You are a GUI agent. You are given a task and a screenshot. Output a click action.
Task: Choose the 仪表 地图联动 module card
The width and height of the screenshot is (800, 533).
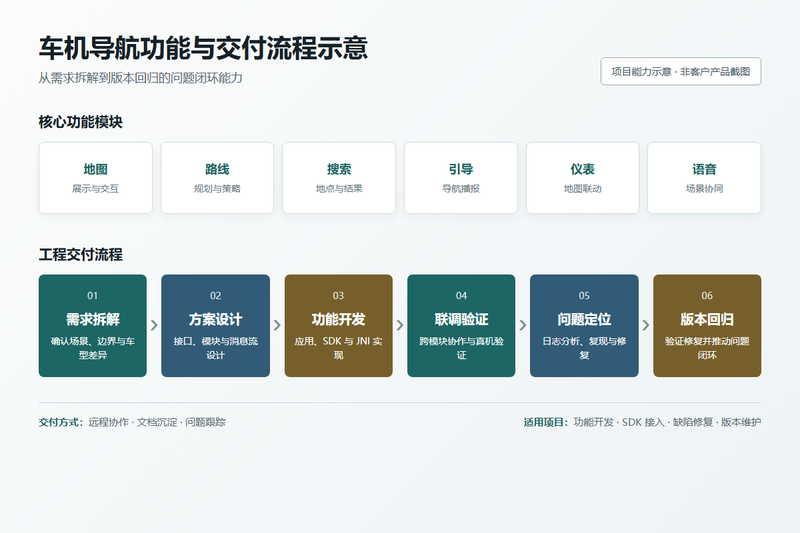tap(583, 178)
